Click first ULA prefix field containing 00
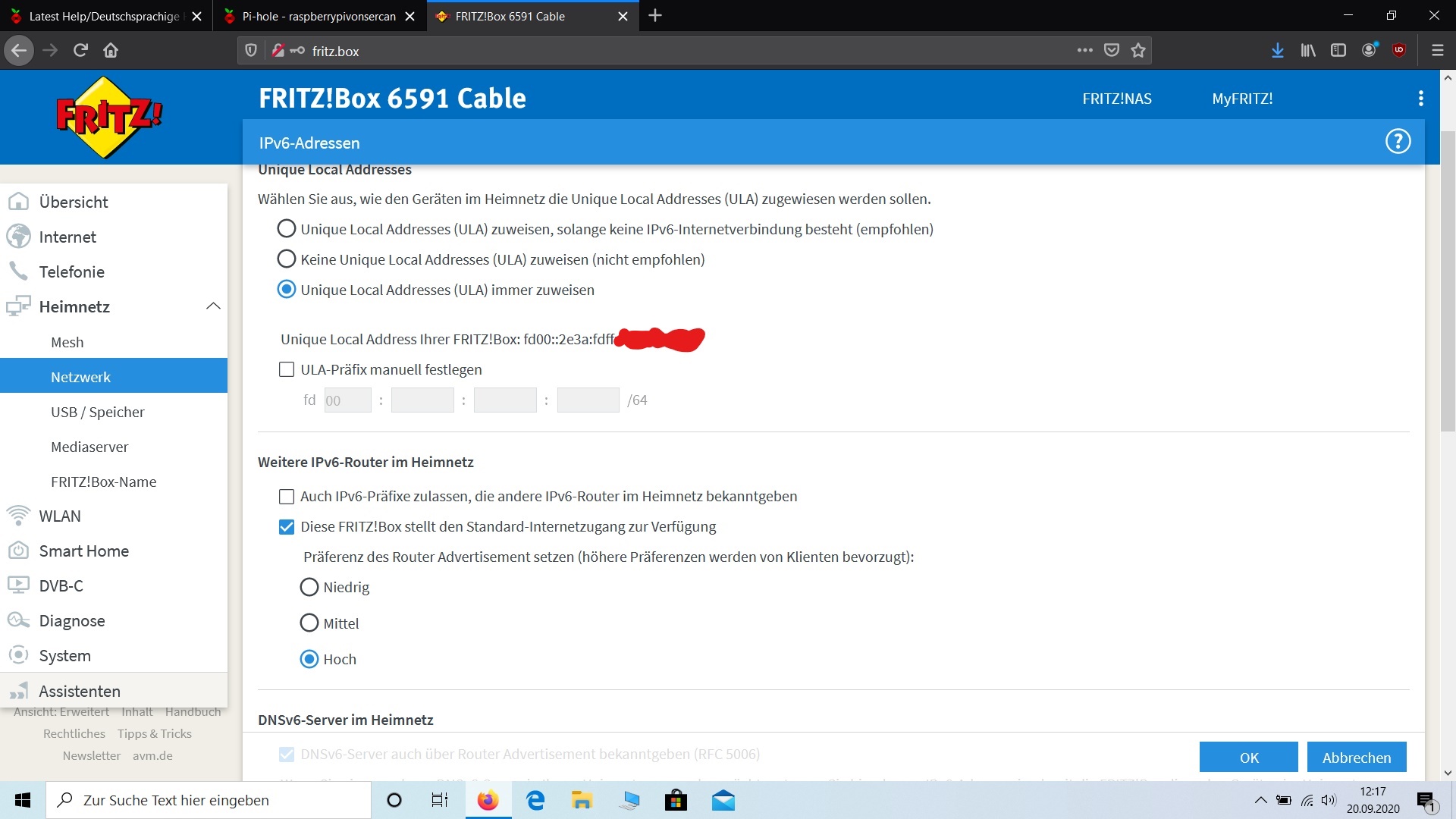This screenshot has width=1456, height=819. click(347, 400)
